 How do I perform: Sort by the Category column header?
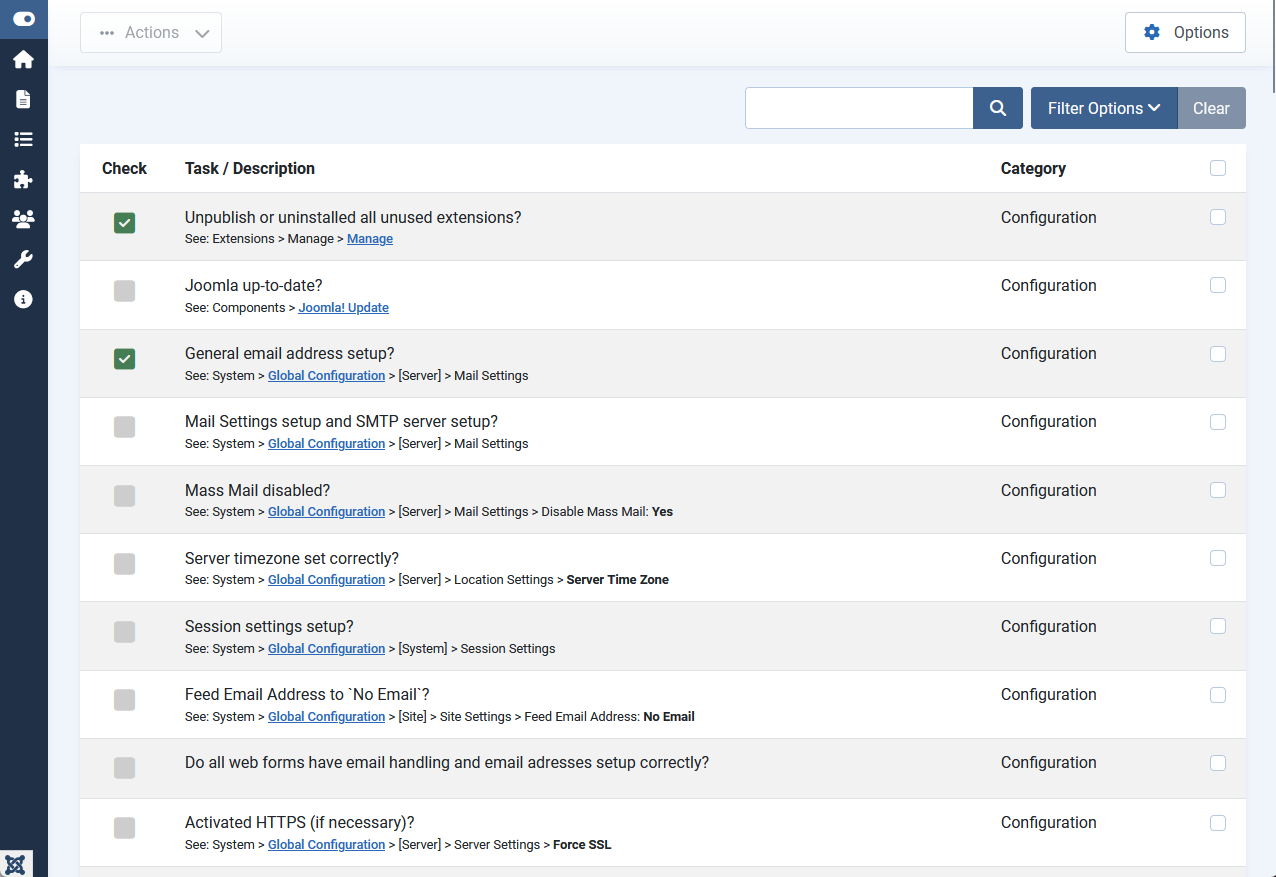1032,168
